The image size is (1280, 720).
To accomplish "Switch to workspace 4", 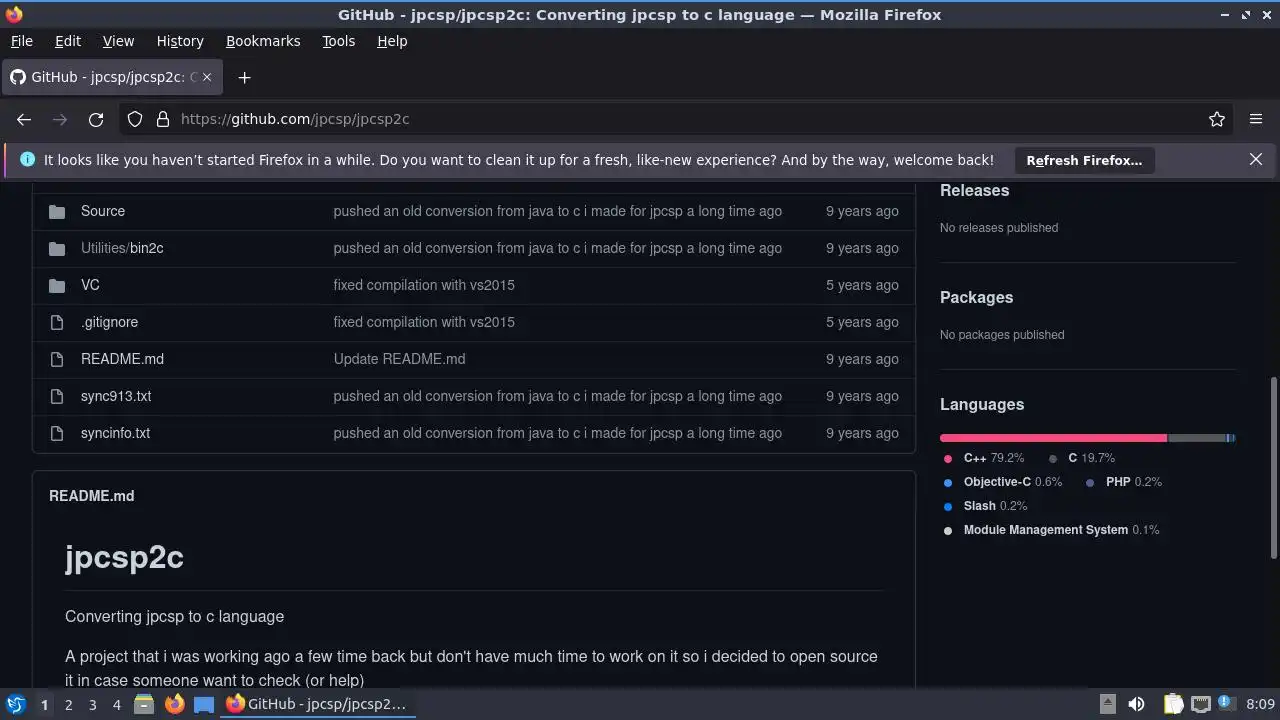I will pos(116,704).
